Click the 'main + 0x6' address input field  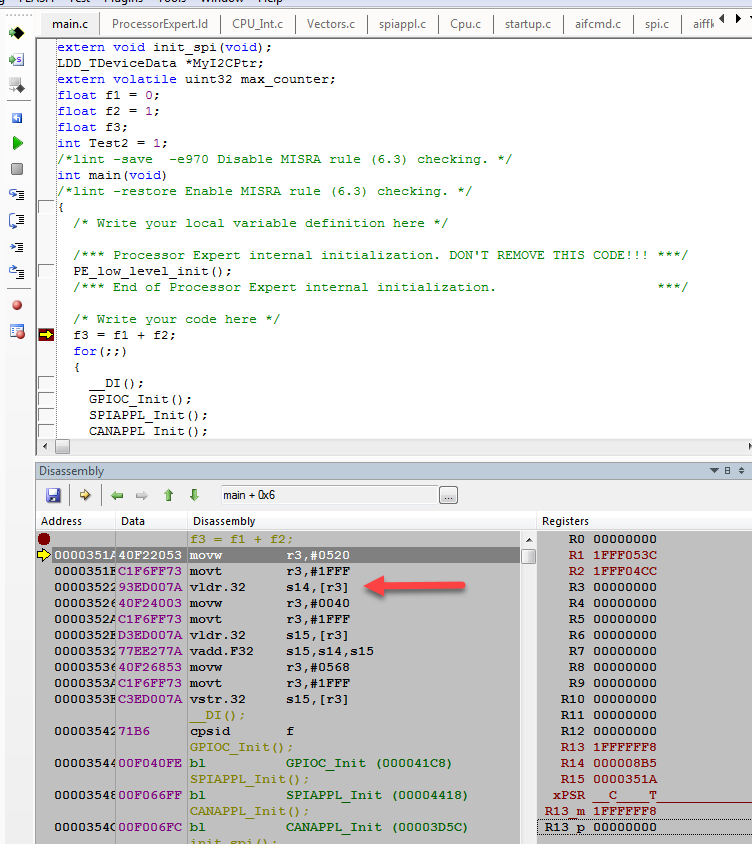point(329,495)
